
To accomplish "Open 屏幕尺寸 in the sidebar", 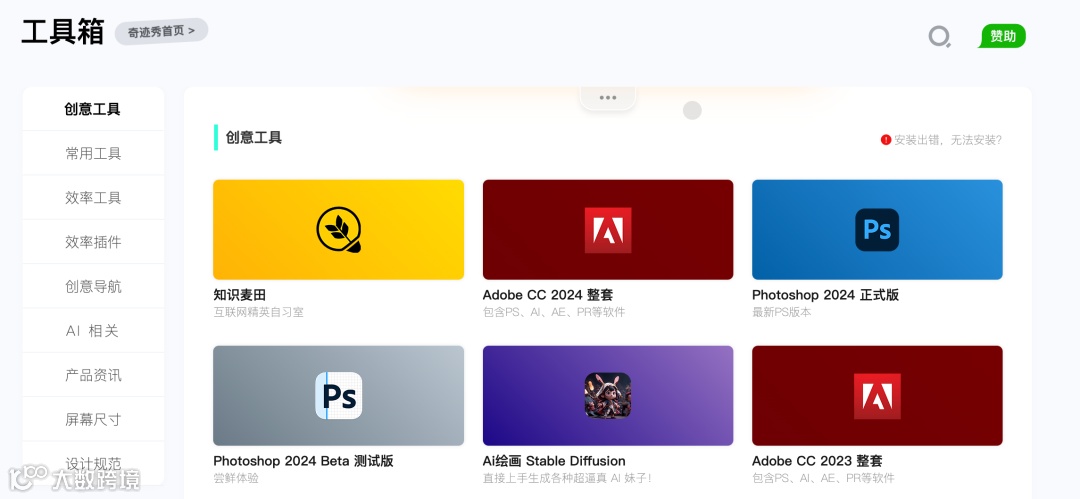I will (93, 419).
